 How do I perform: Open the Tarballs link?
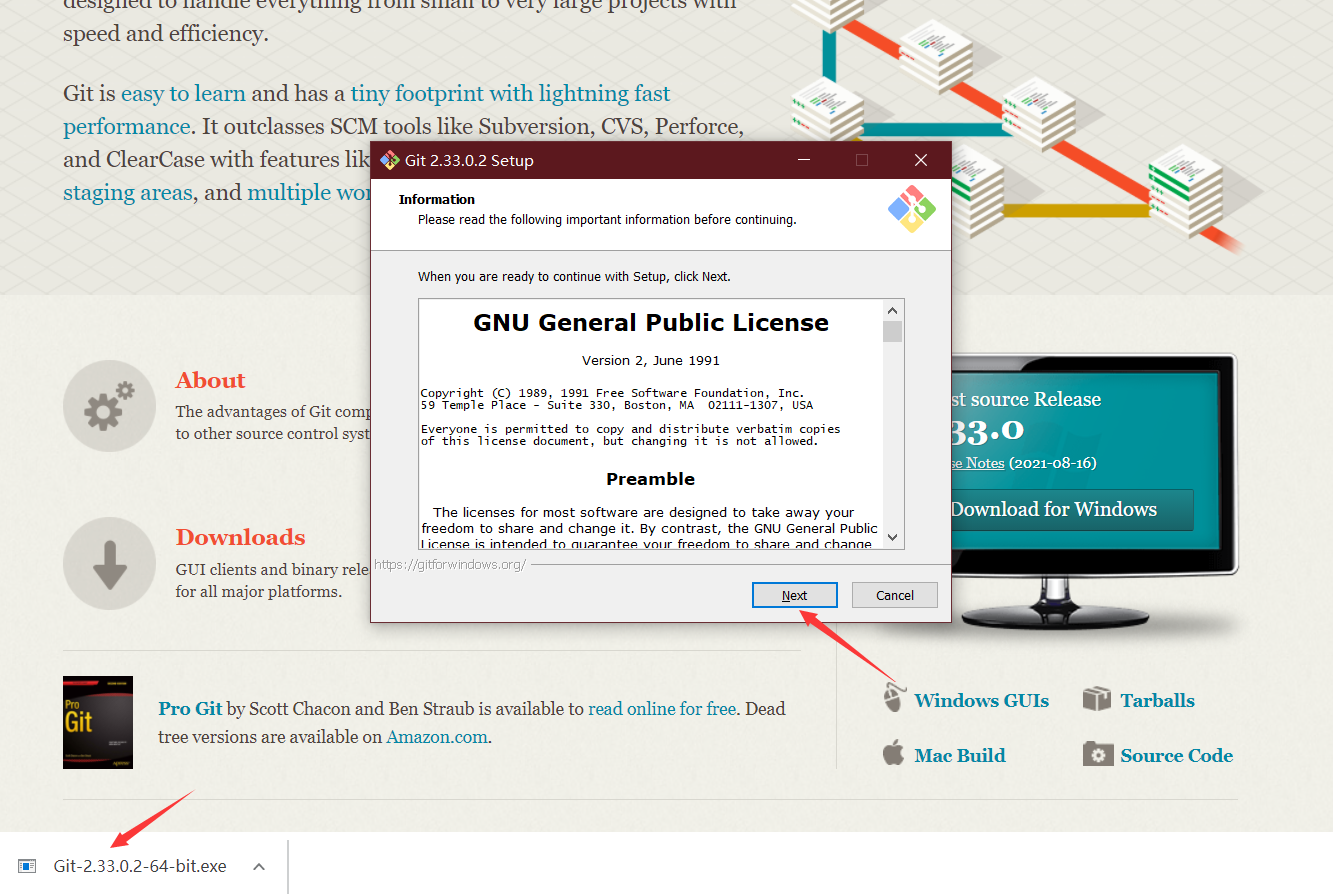tap(1157, 700)
